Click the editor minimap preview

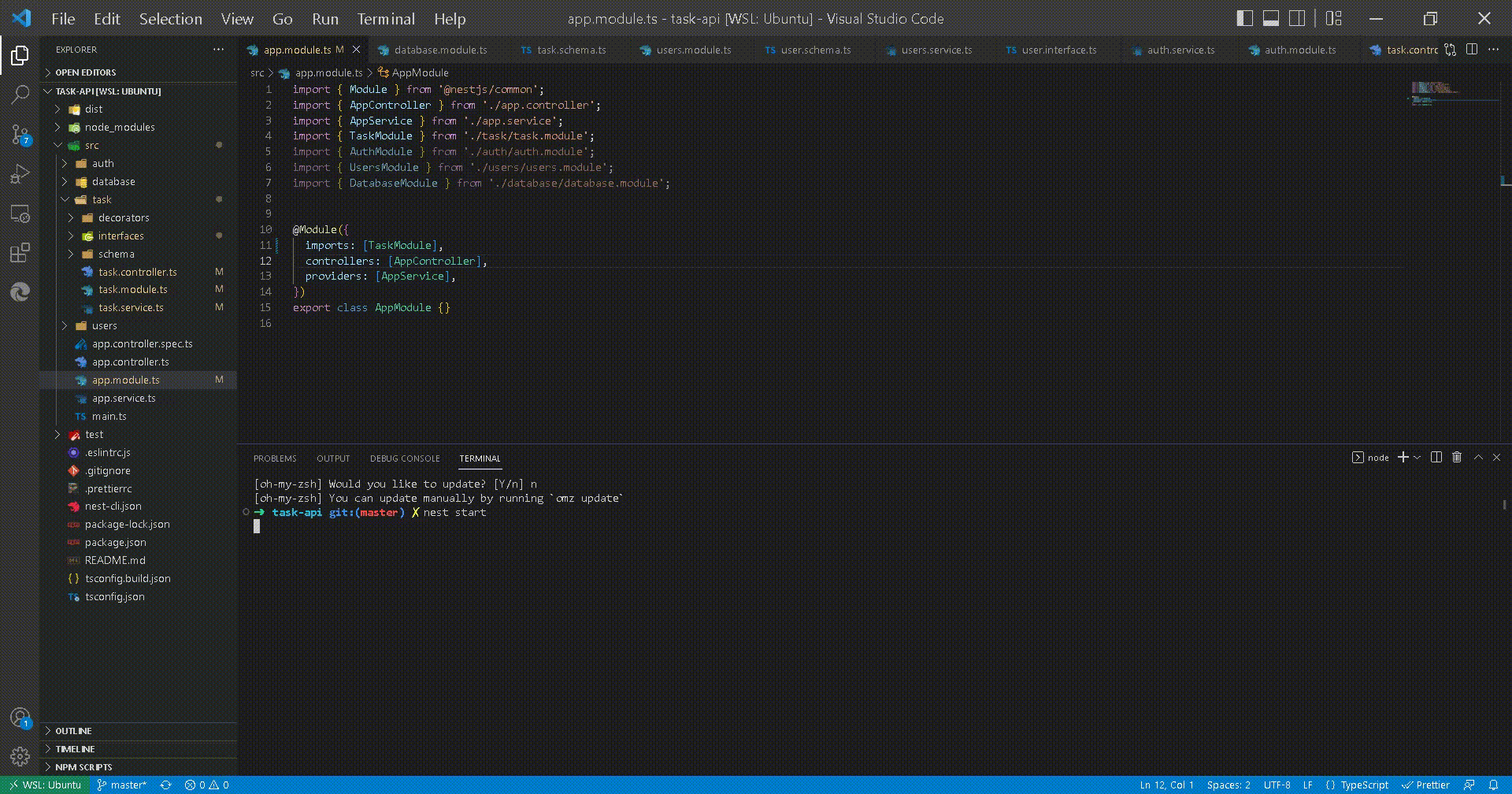tap(1433, 91)
